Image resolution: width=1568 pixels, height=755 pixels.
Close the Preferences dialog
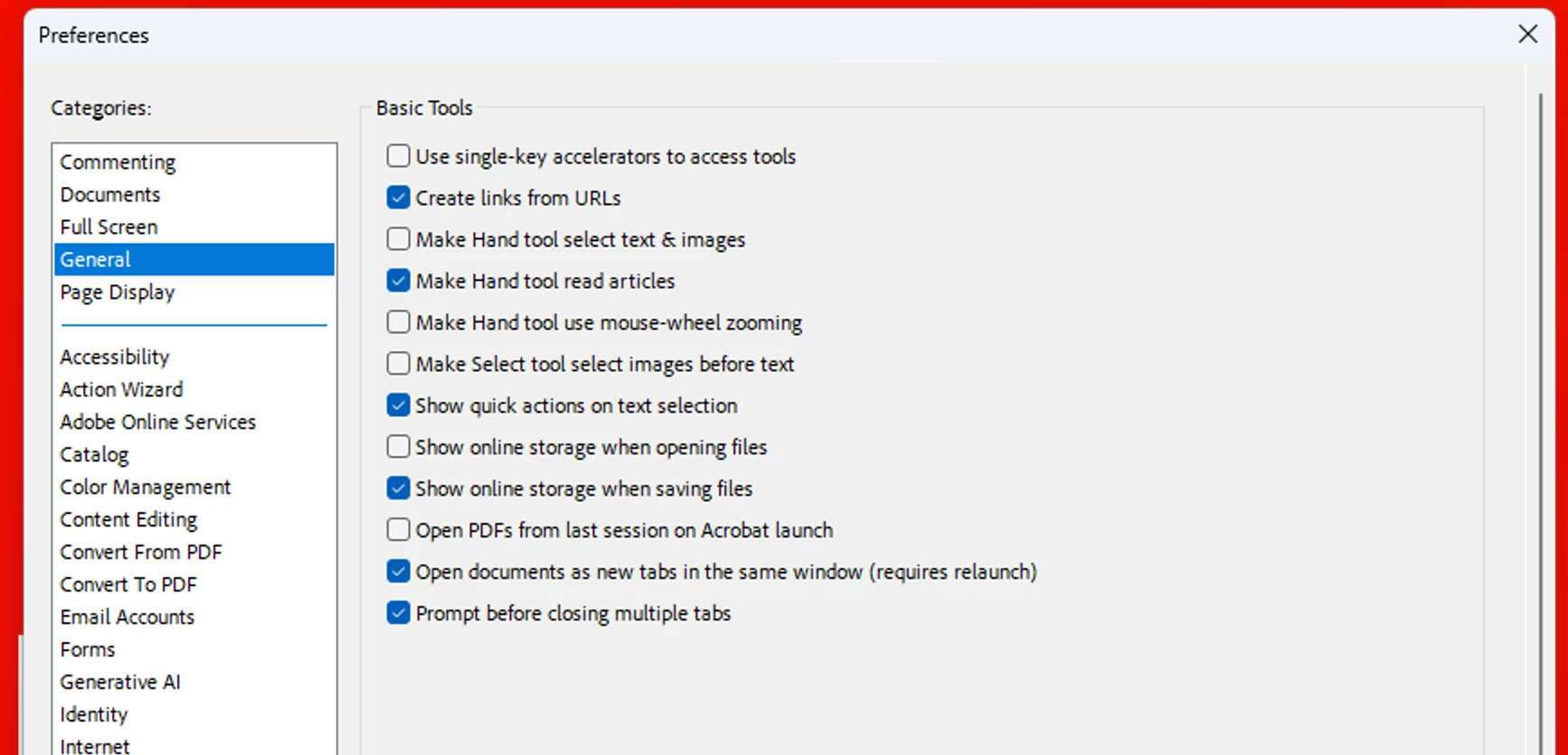(1527, 34)
